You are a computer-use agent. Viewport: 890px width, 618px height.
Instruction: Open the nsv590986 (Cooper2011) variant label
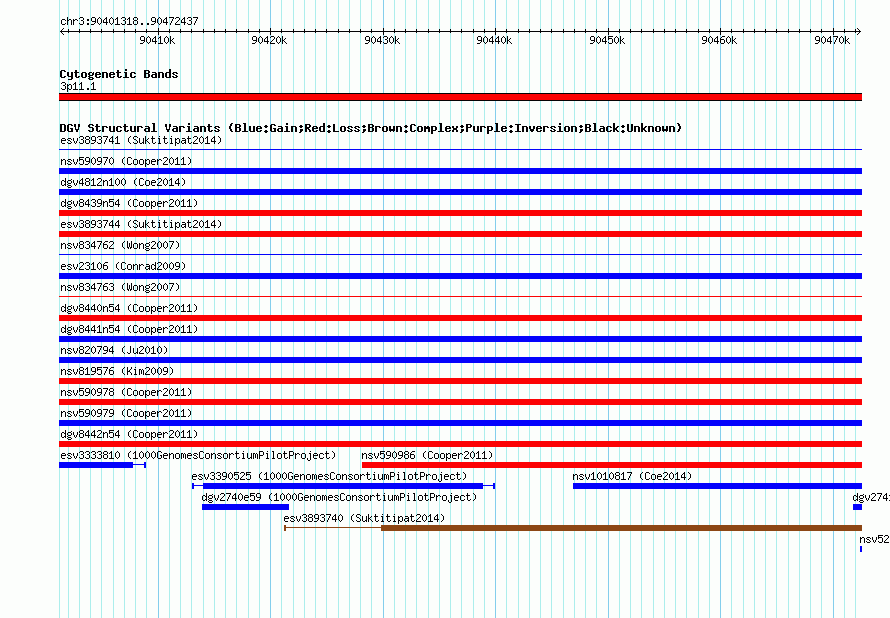pyautogui.click(x=427, y=455)
